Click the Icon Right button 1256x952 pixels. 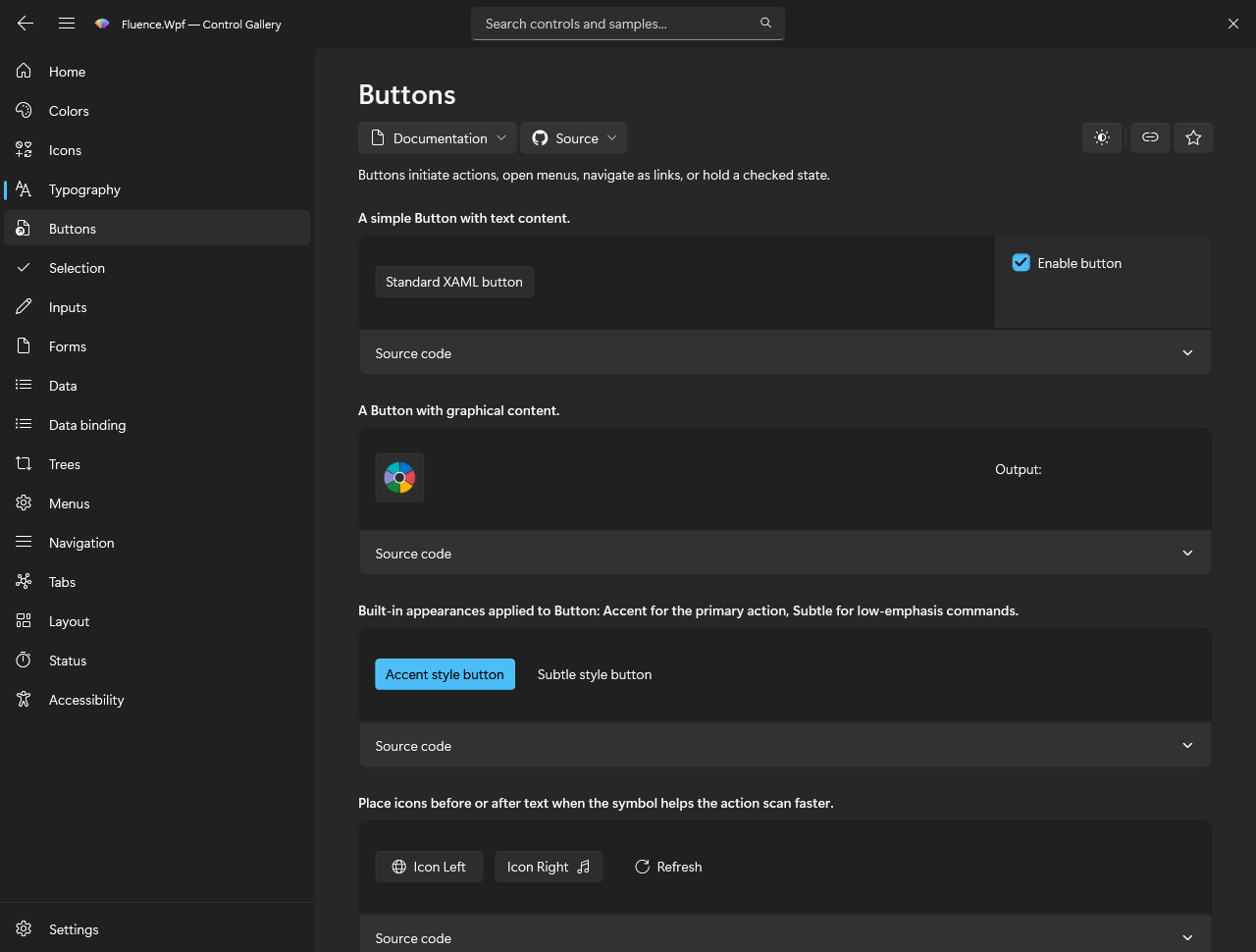click(x=549, y=867)
